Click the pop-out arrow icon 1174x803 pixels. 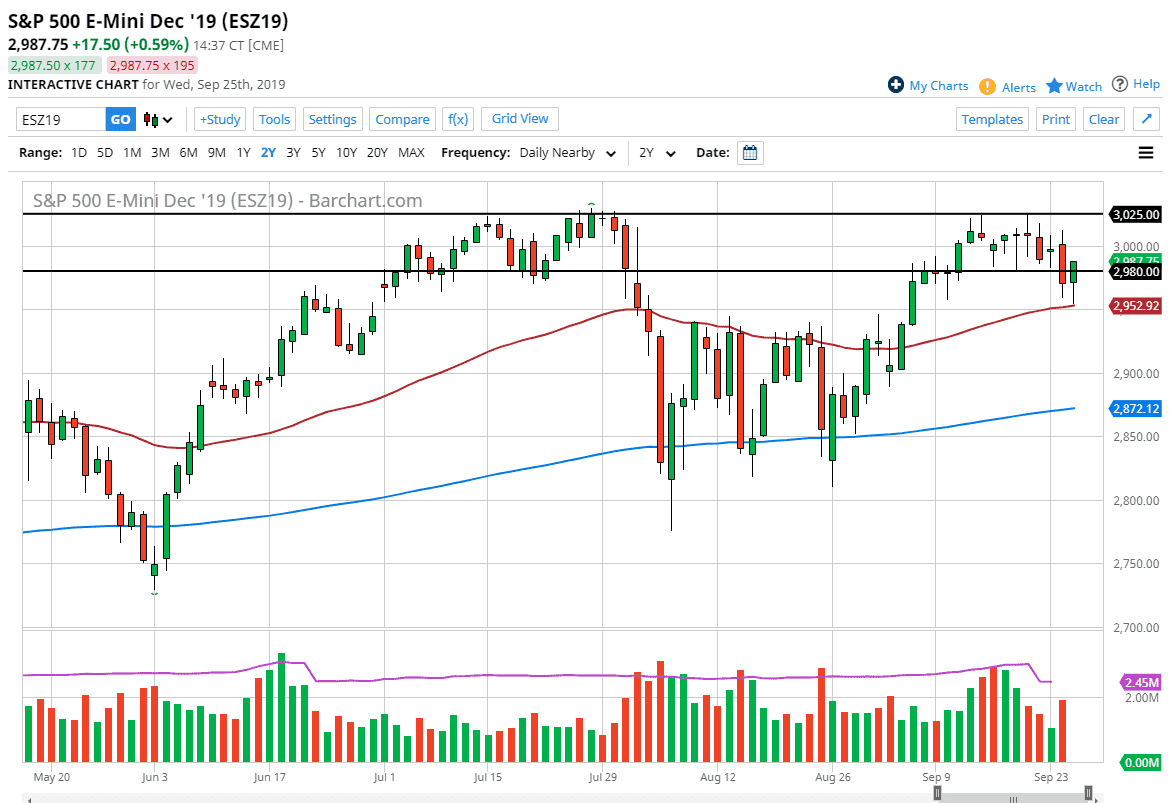1146,118
